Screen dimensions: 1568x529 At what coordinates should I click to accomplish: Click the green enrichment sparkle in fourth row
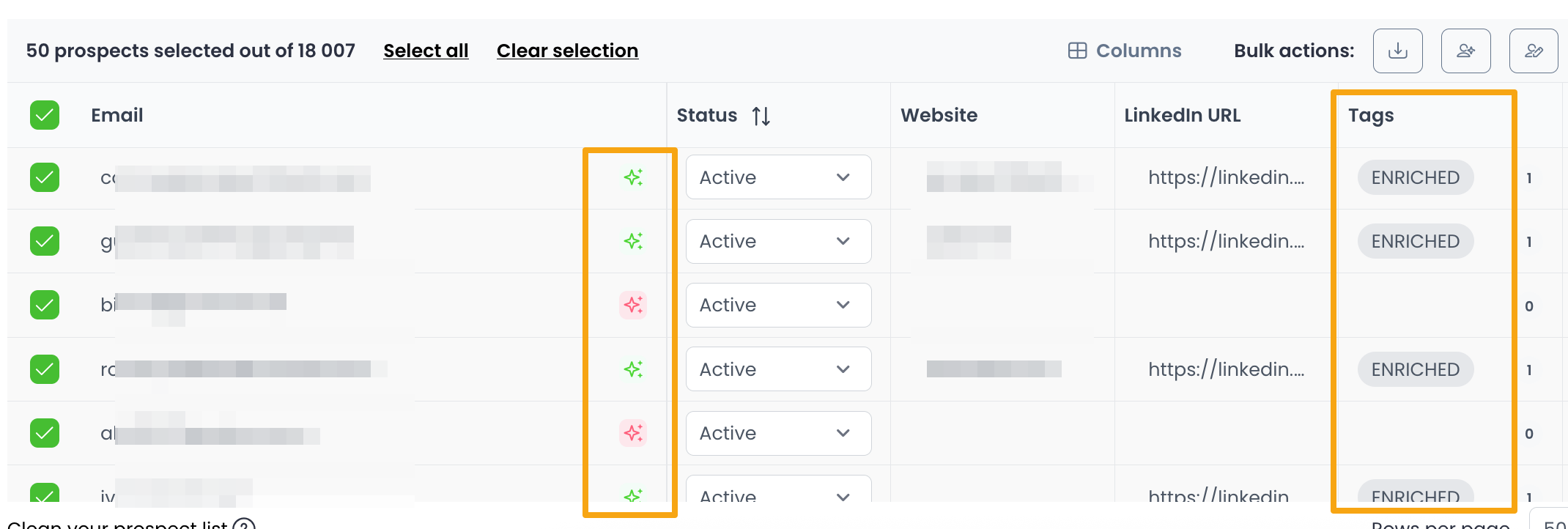click(x=633, y=369)
